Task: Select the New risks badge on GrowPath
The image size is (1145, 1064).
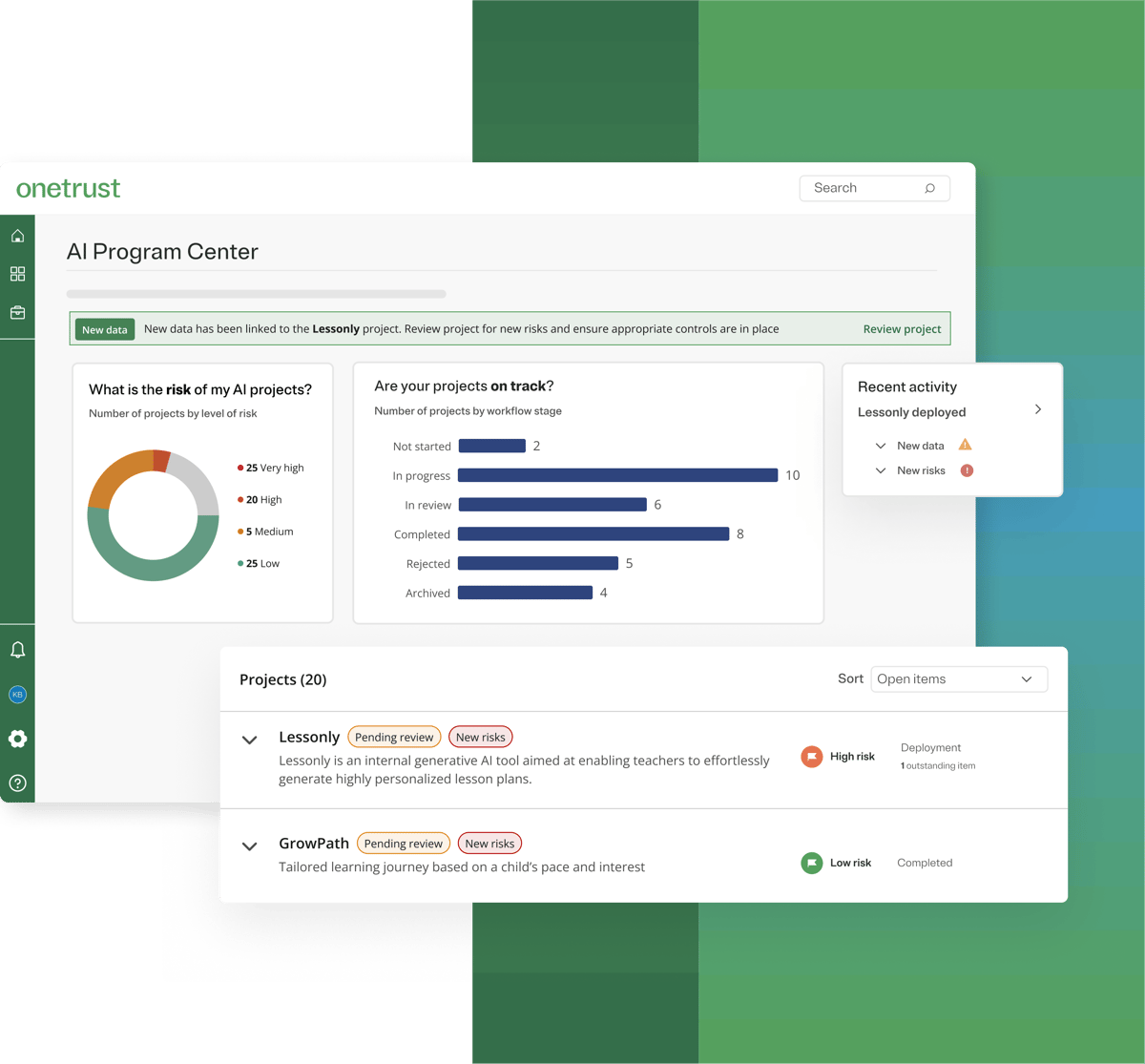Action: tap(489, 843)
